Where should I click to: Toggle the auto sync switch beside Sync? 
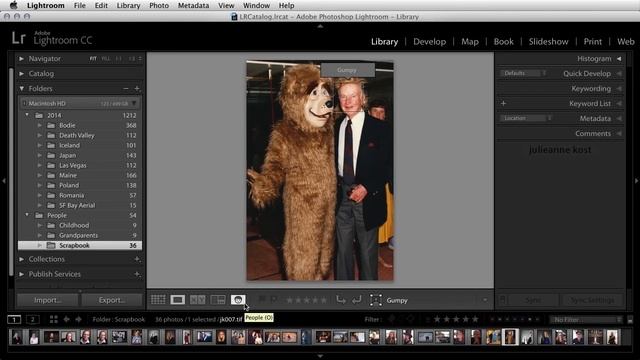(x=503, y=300)
